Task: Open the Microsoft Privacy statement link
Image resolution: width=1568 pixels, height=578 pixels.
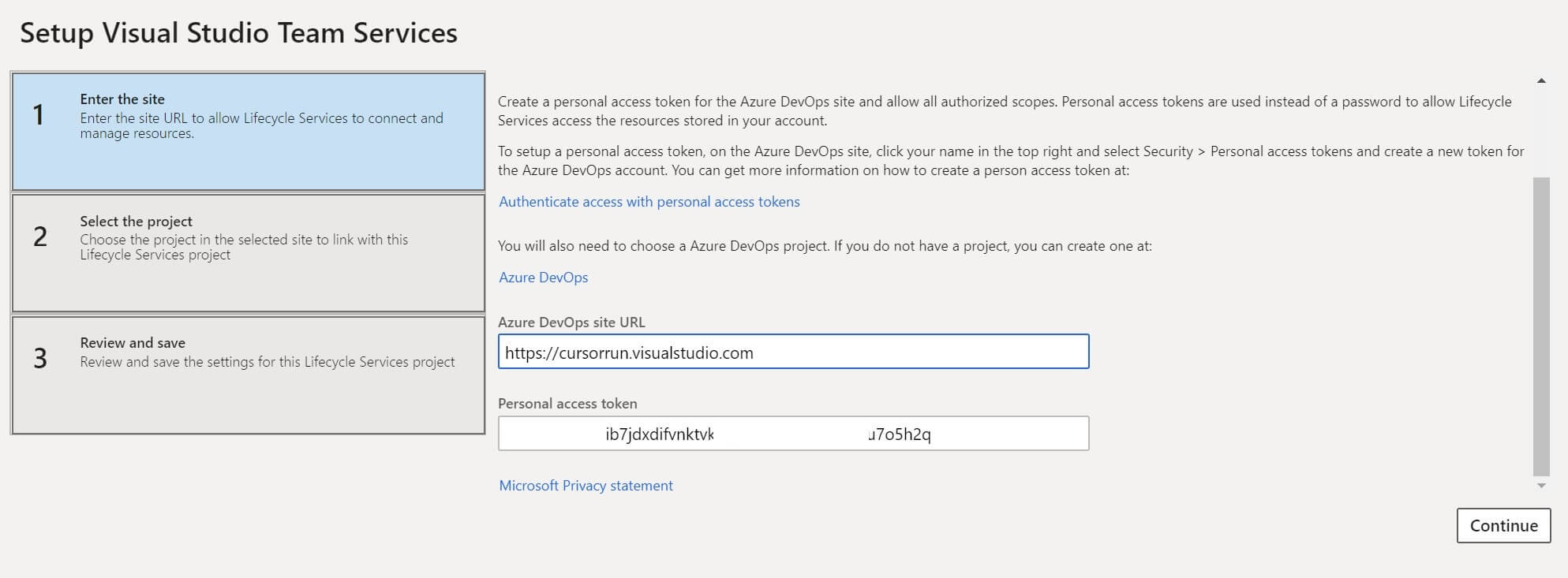Action: click(586, 486)
